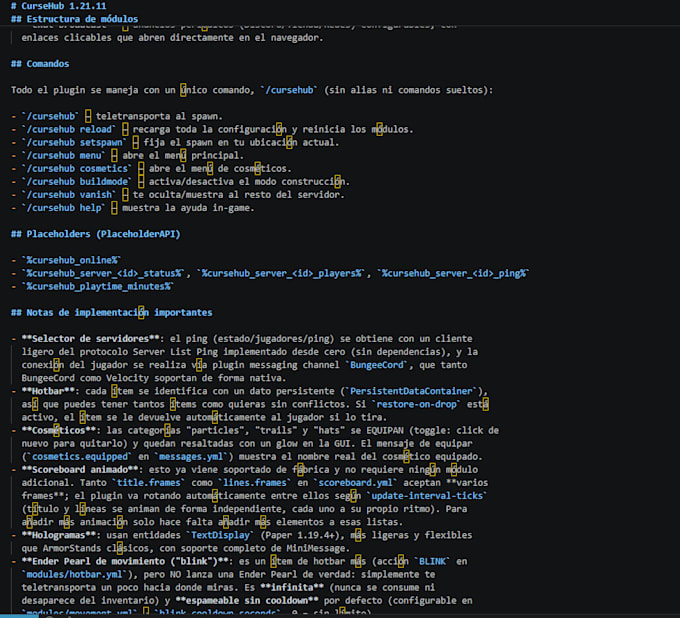Click bold text 'Scoreboard animado'

click(80, 470)
